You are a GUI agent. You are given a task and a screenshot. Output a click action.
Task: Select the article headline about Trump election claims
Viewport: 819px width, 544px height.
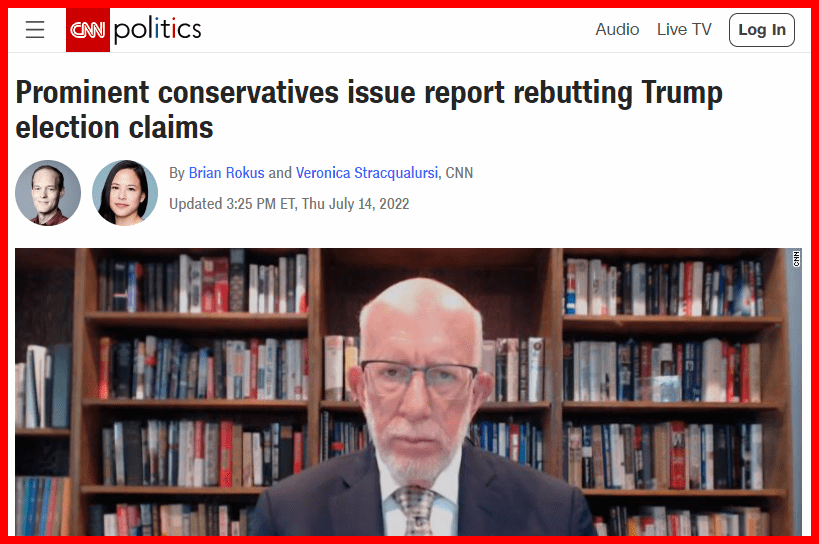[x=369, y=110]
